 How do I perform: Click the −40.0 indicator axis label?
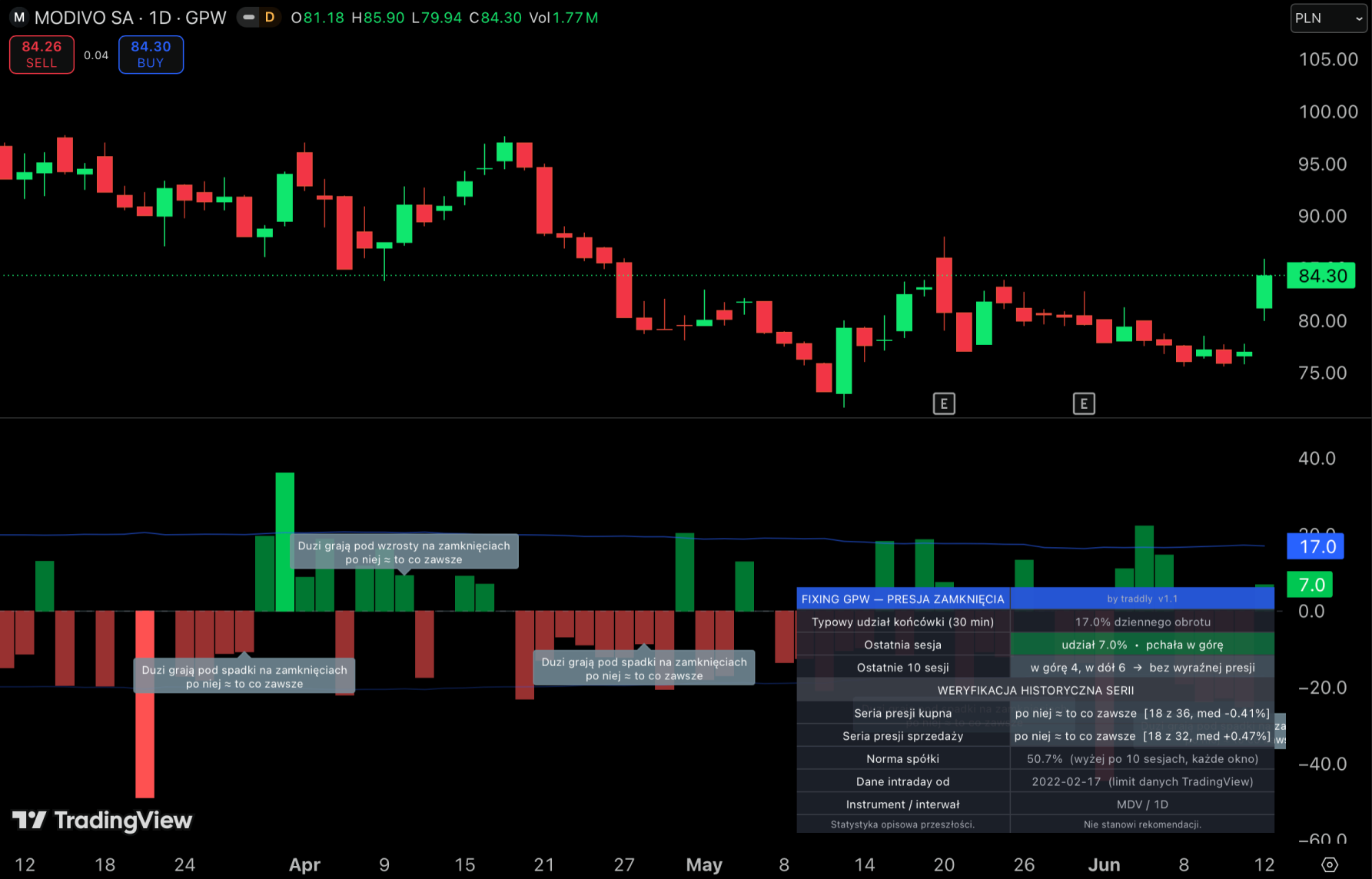pos(1322,764)
